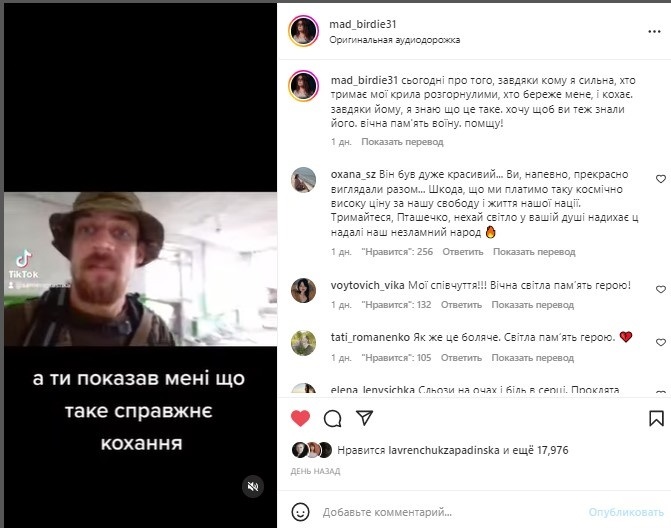Like the comment by tati_romanenko
This screenshot has height=528, width=671.
point(661,342)
